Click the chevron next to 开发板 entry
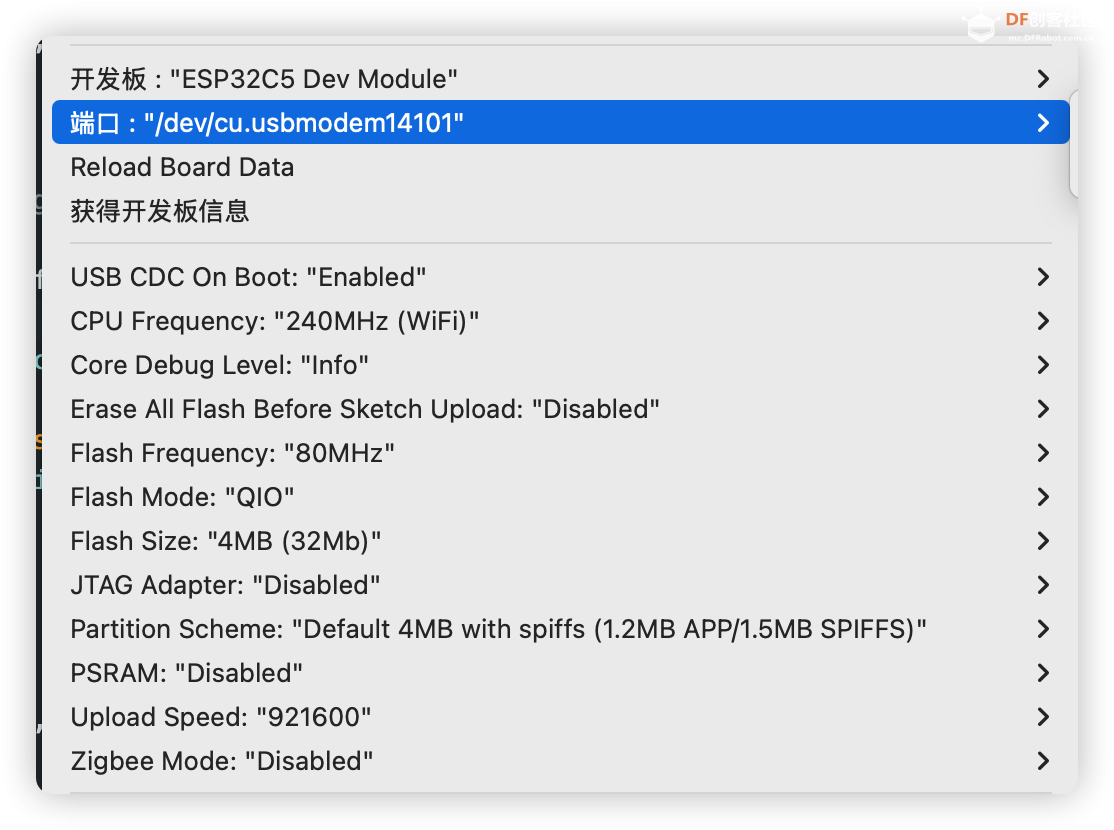Screen dimensions: 1114x830 [x=1043, y=78]
